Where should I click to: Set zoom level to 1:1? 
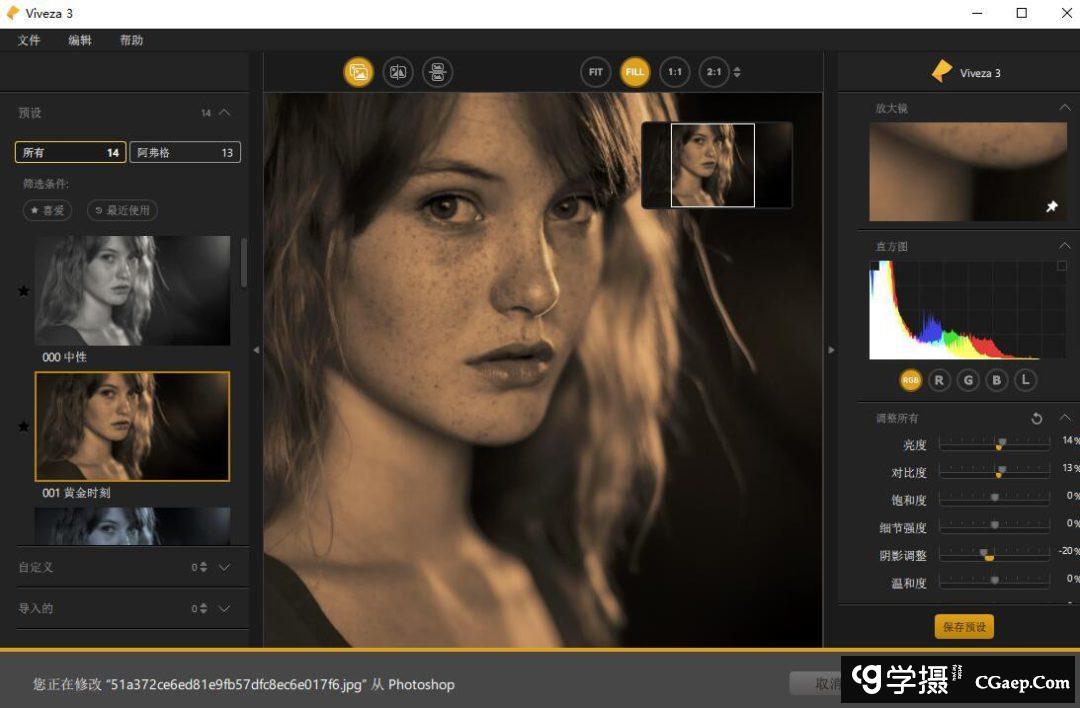pos(675,72)
